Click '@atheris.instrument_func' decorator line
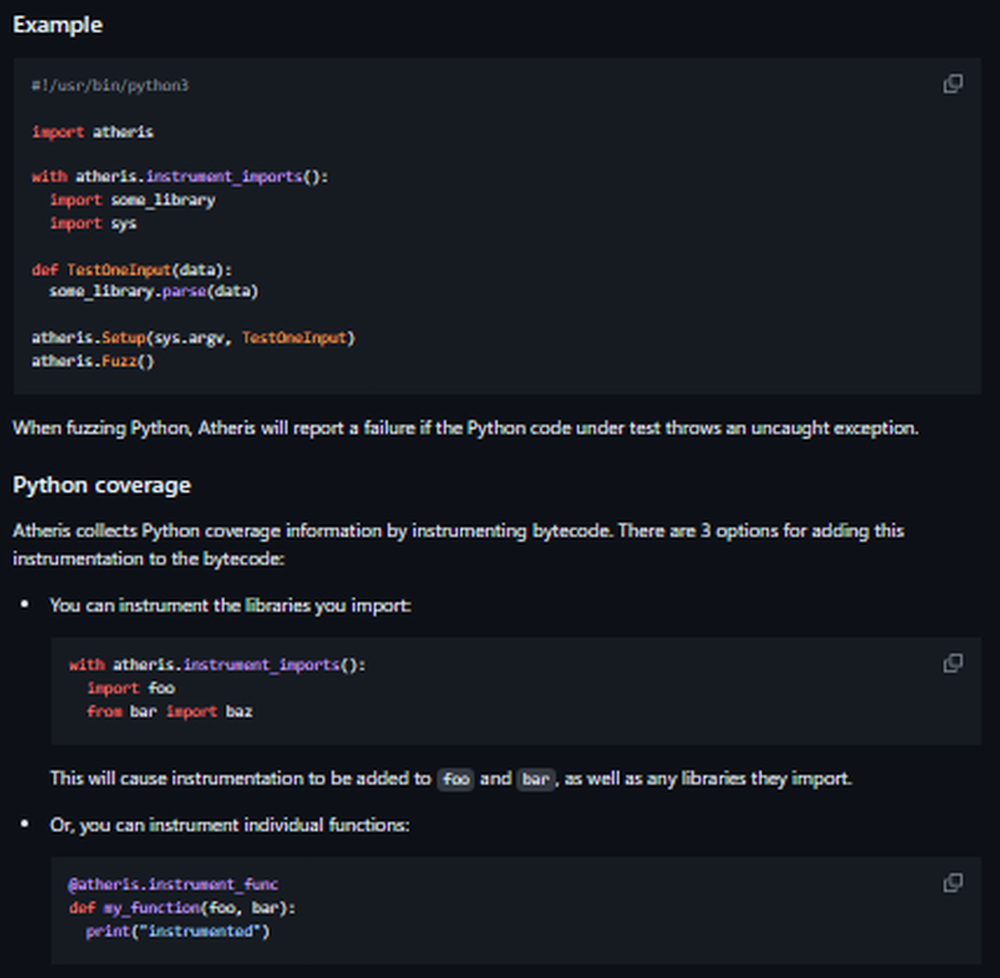 tap(173, 884)
